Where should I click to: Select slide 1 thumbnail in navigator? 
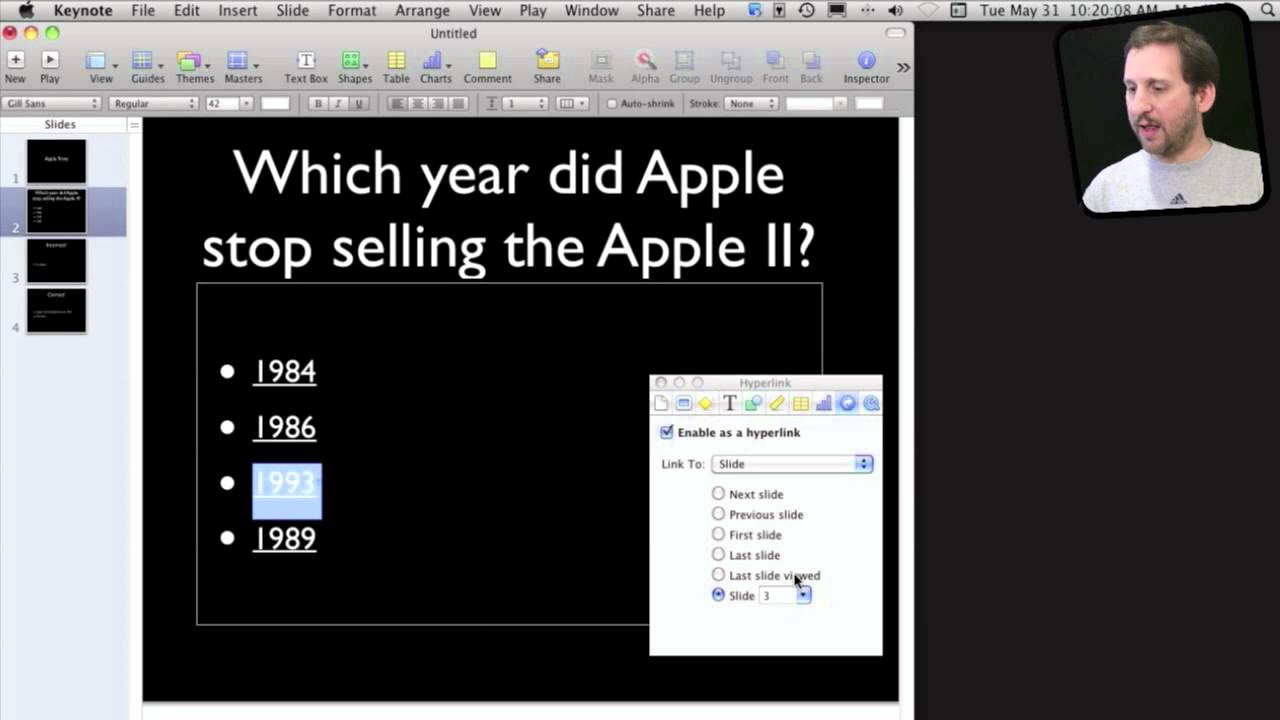tap(56, 161)
